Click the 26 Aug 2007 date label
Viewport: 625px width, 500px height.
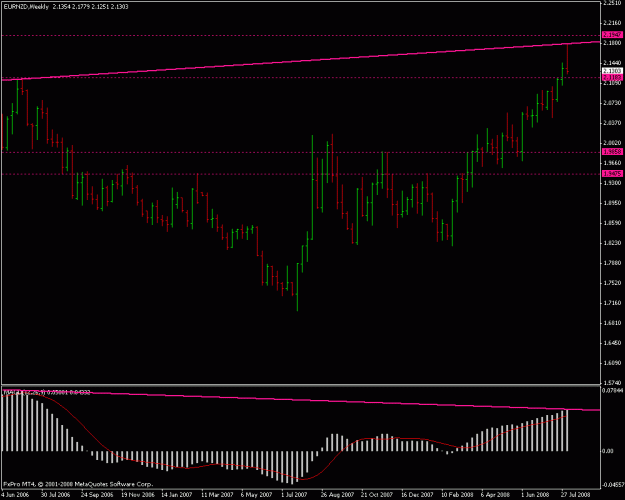coord(337,495)
